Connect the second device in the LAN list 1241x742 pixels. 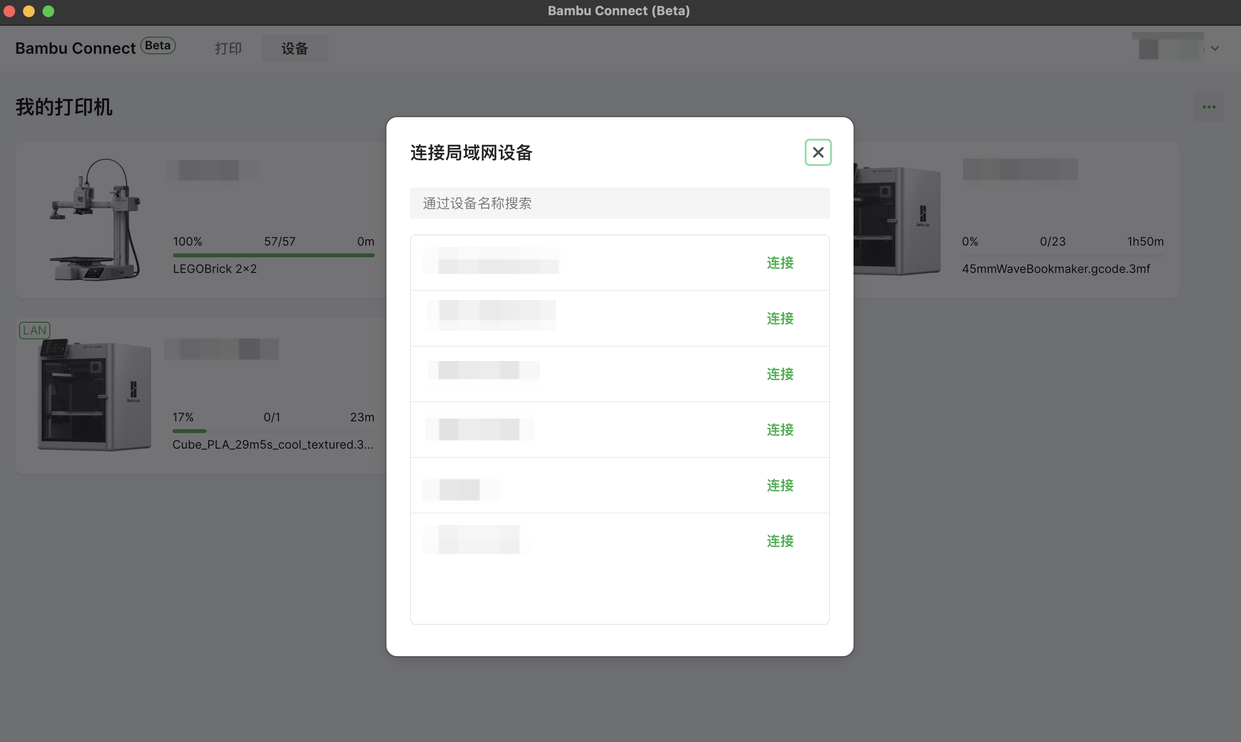click(780, 318)
